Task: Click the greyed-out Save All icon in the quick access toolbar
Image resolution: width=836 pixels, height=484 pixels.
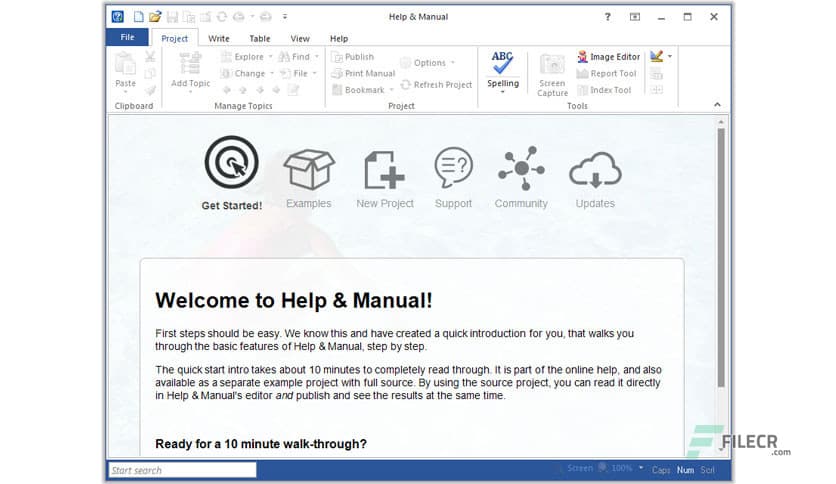Action: coord(189,17)
